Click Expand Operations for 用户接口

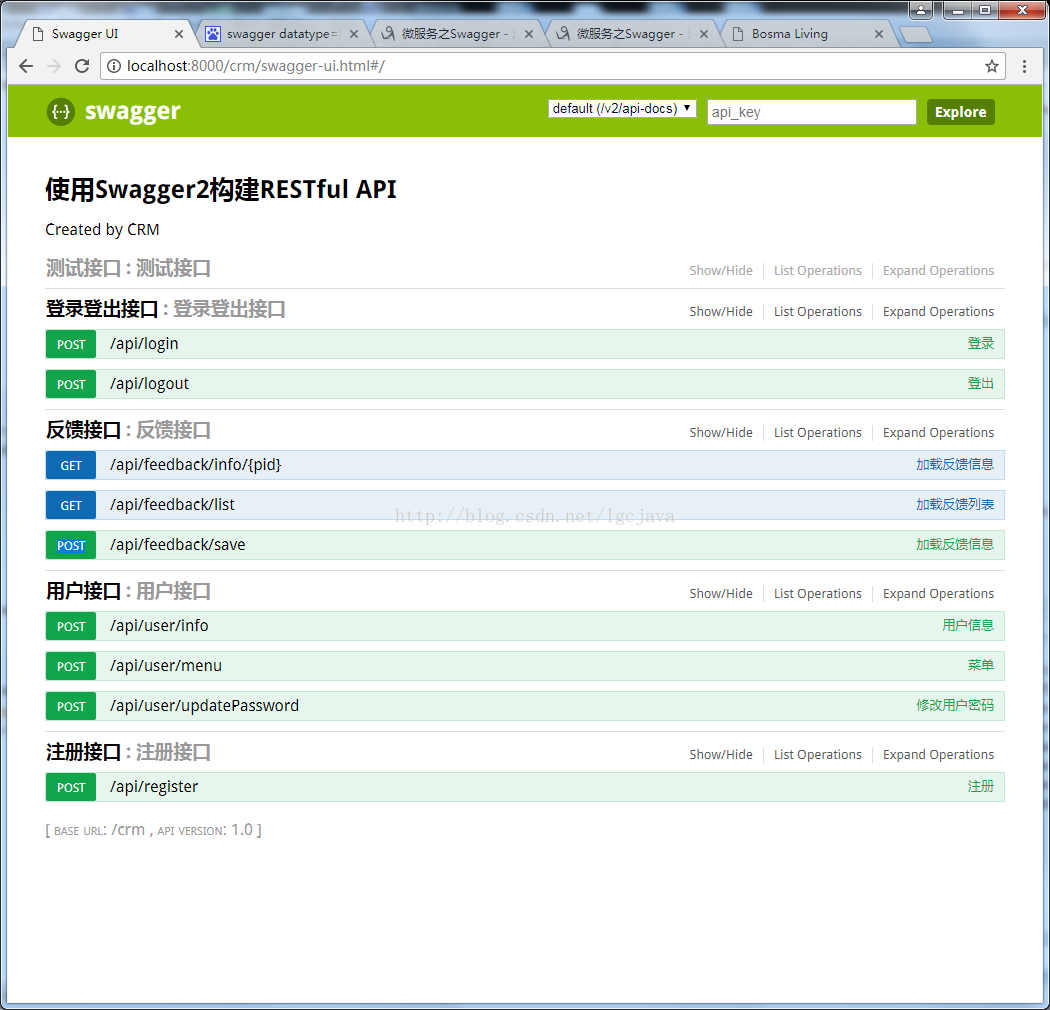[x=938, y=593]
